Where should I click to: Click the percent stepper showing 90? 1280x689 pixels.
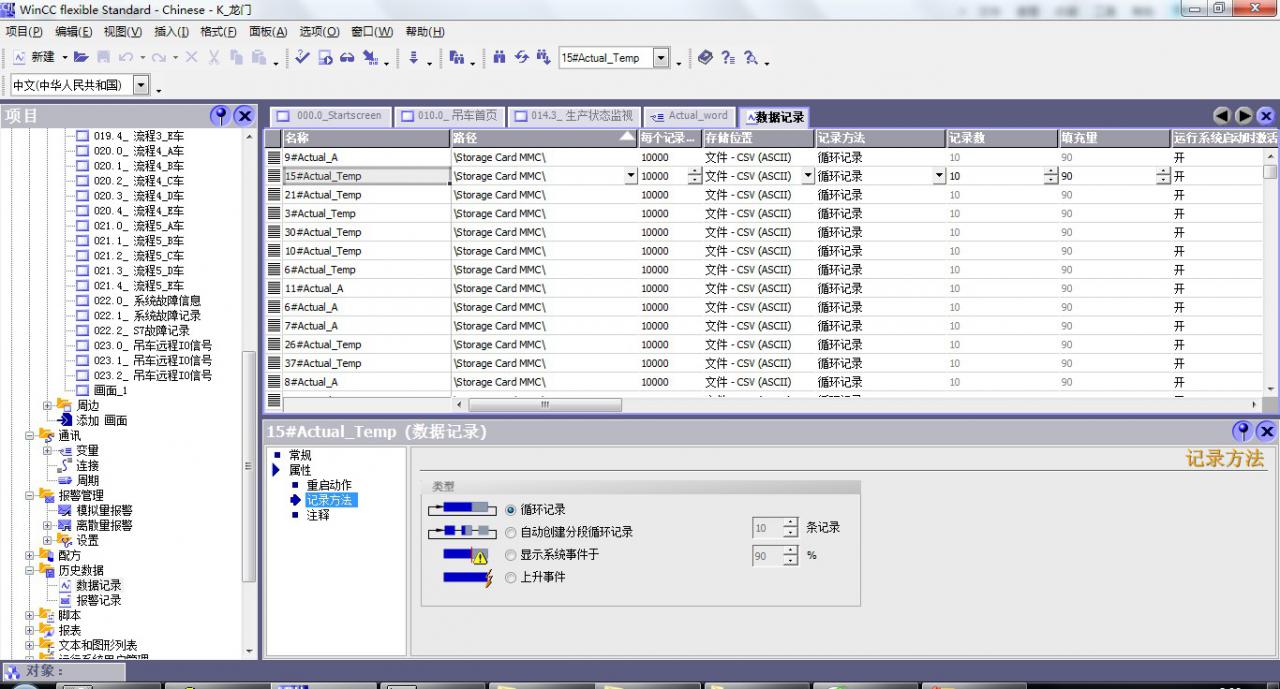click(791, 555)
